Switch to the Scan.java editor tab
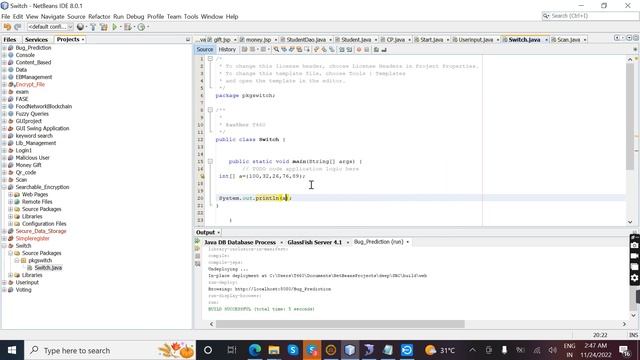 tap(569, 40)
